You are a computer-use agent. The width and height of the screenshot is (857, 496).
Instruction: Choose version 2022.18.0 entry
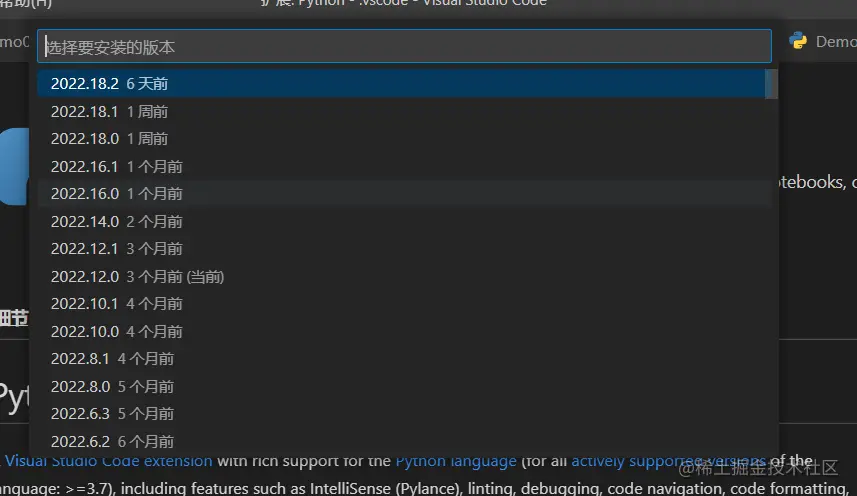(401, 139)
